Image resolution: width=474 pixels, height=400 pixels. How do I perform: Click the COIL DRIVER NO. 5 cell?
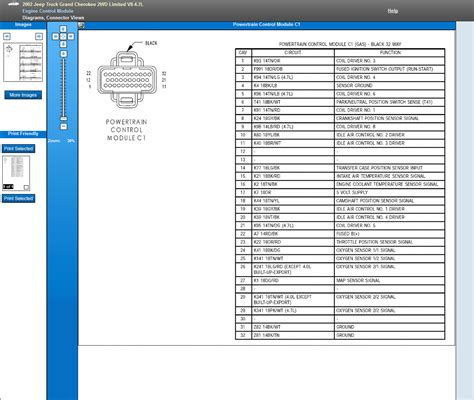[x=390, y=226]
